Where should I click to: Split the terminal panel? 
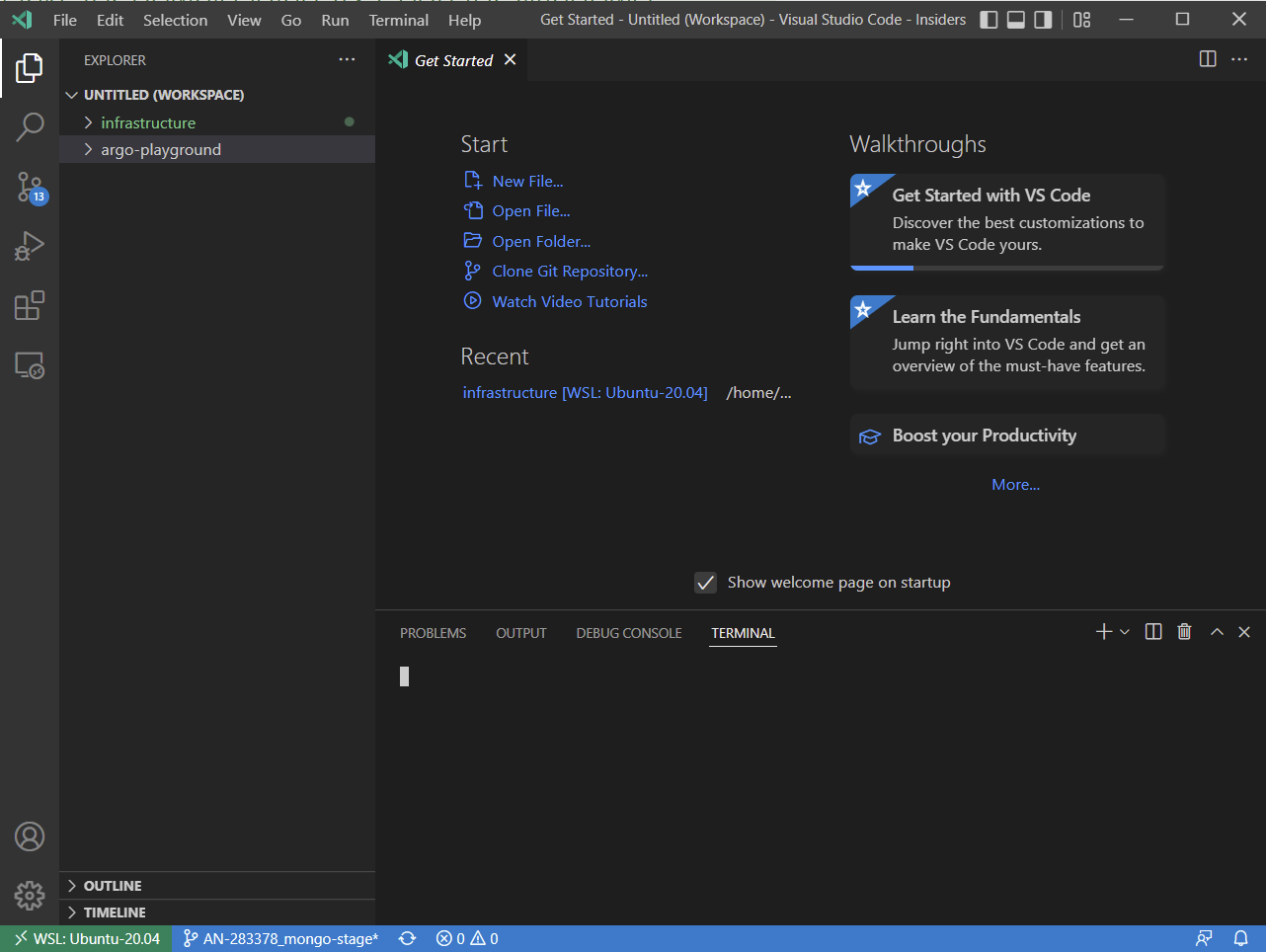(1152, 631)
